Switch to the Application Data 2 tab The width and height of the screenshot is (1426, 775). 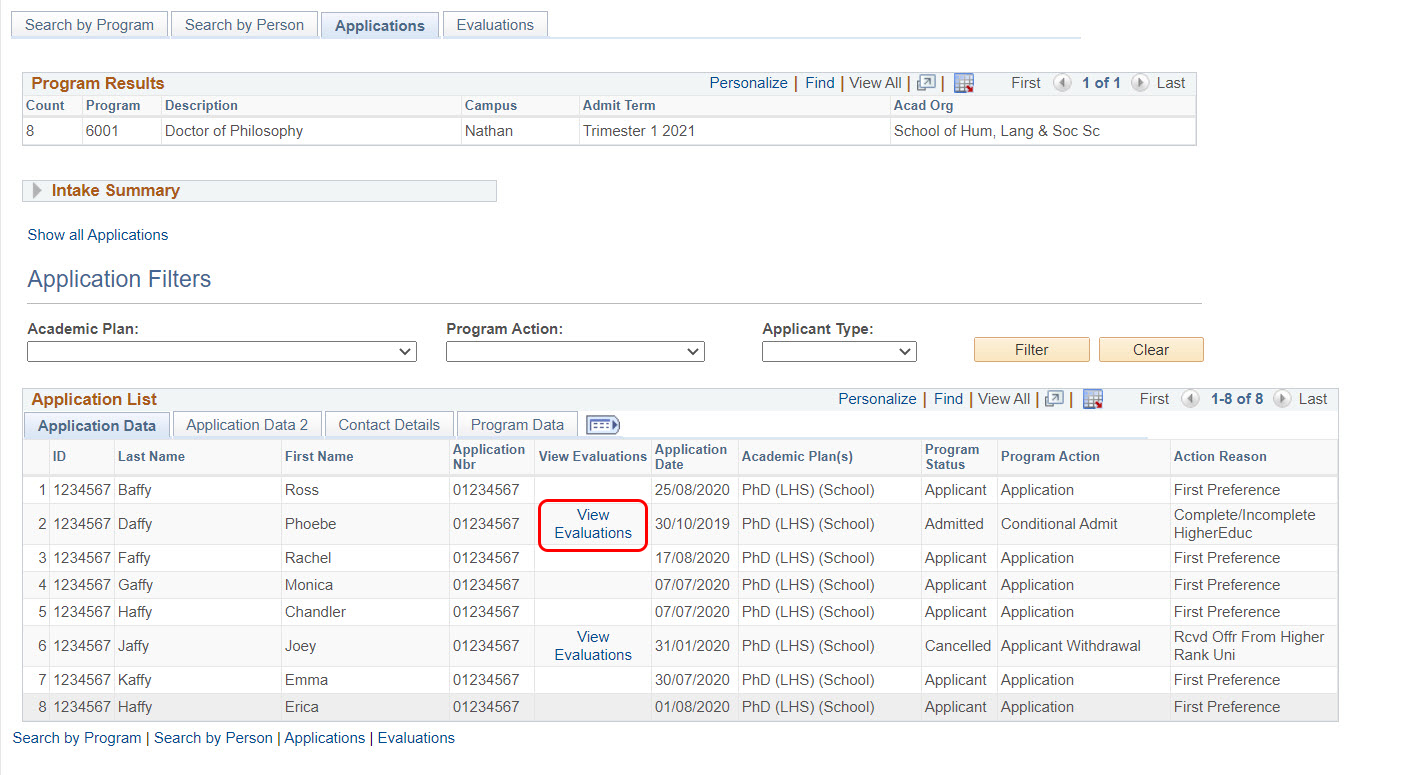[247, 425]
